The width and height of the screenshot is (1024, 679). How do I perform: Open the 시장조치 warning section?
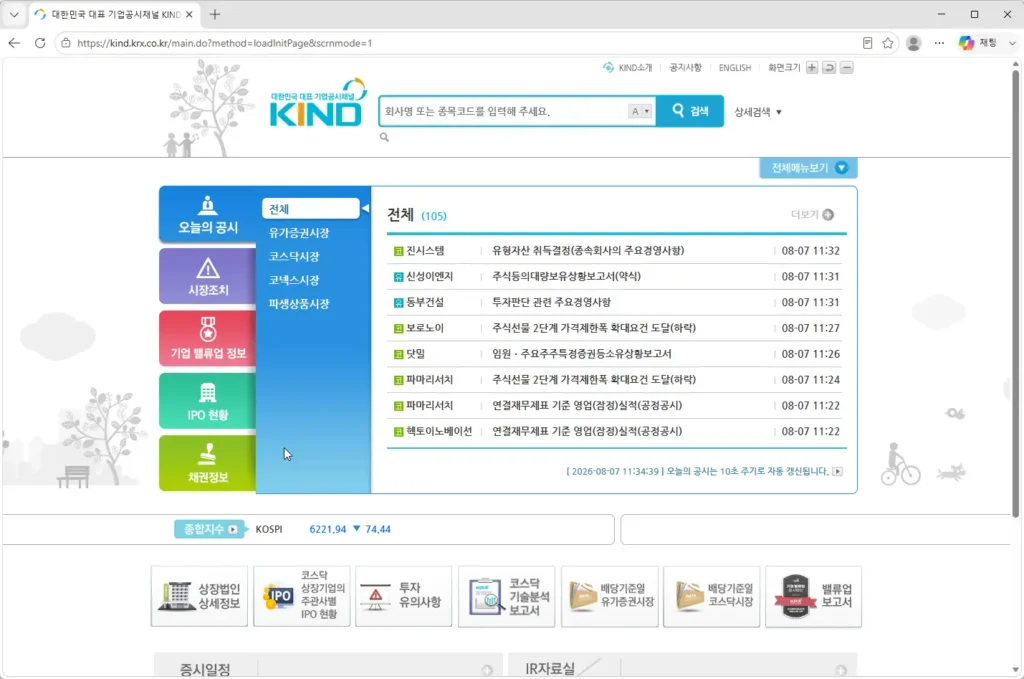pos(208,276)
